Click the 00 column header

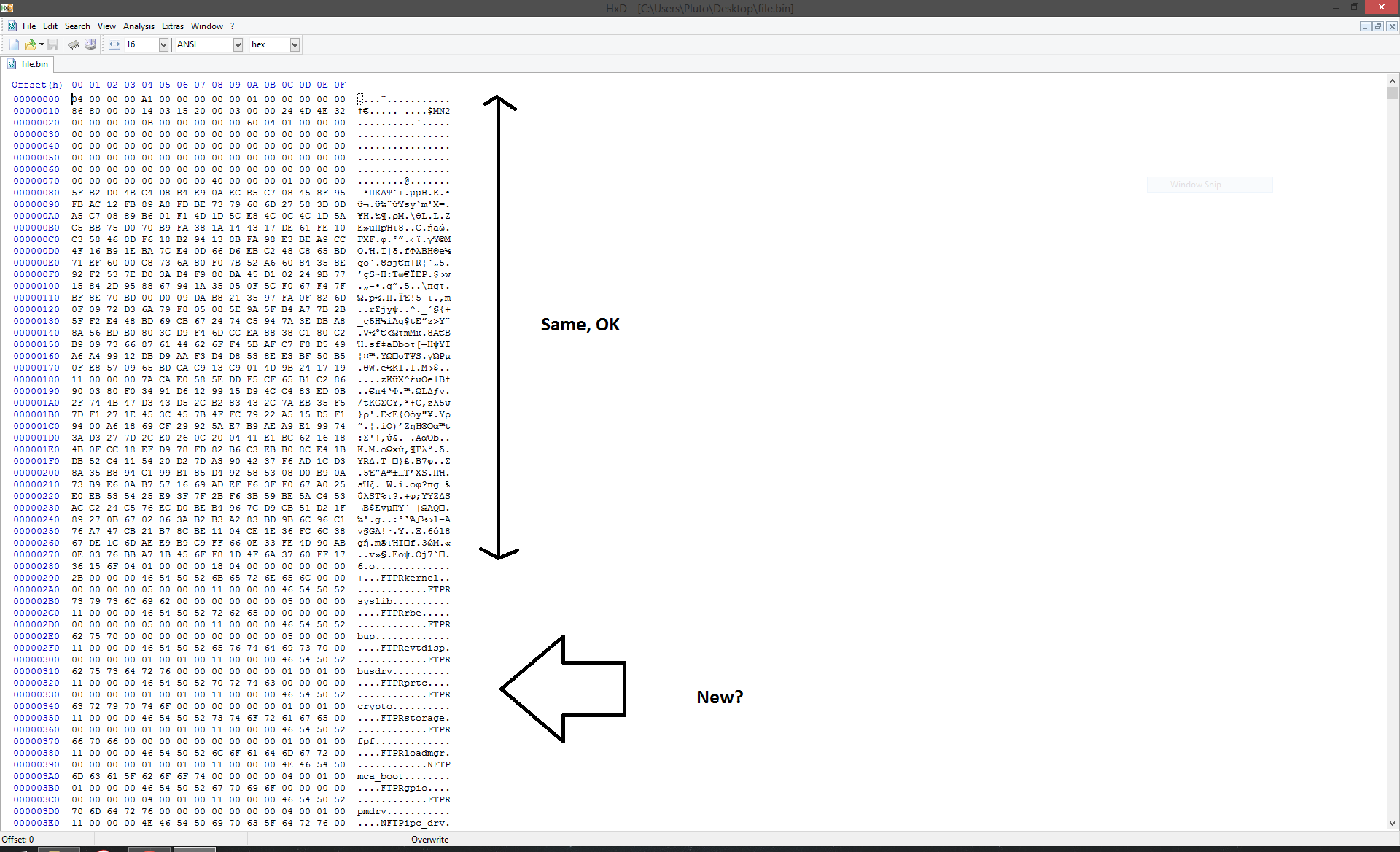pos(77,85)
